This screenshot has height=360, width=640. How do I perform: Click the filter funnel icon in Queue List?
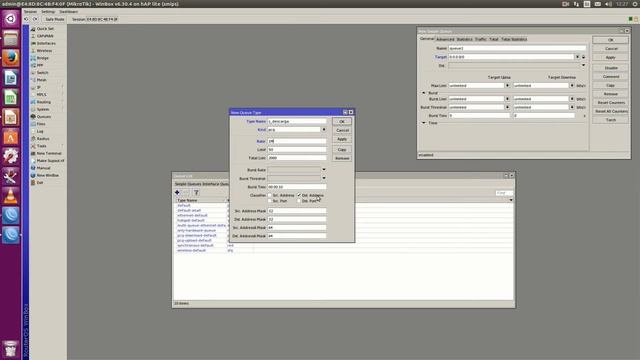point(196,192)
